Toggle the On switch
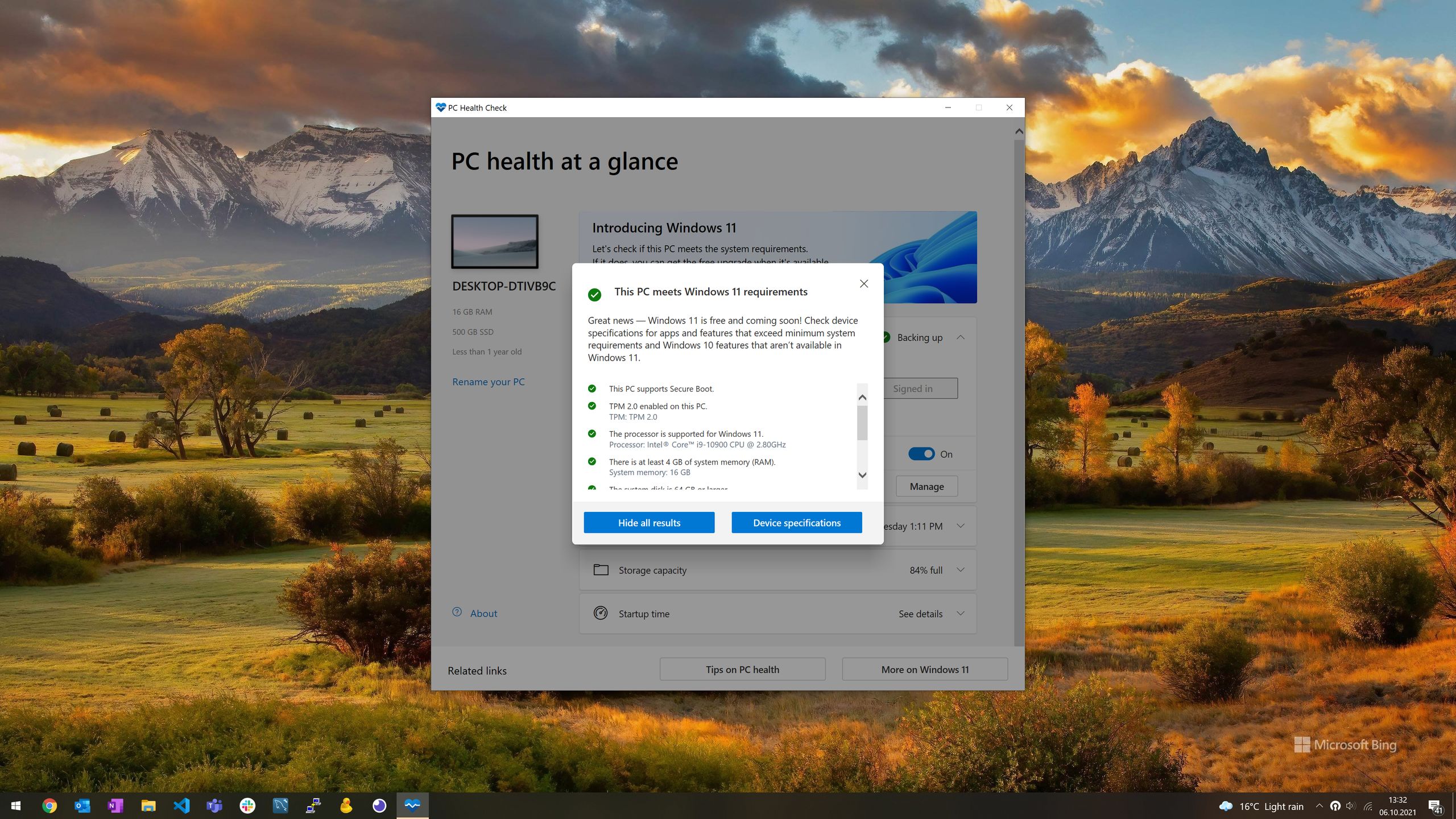This screenshot has width=1456, height=819. tap(921, 454)
